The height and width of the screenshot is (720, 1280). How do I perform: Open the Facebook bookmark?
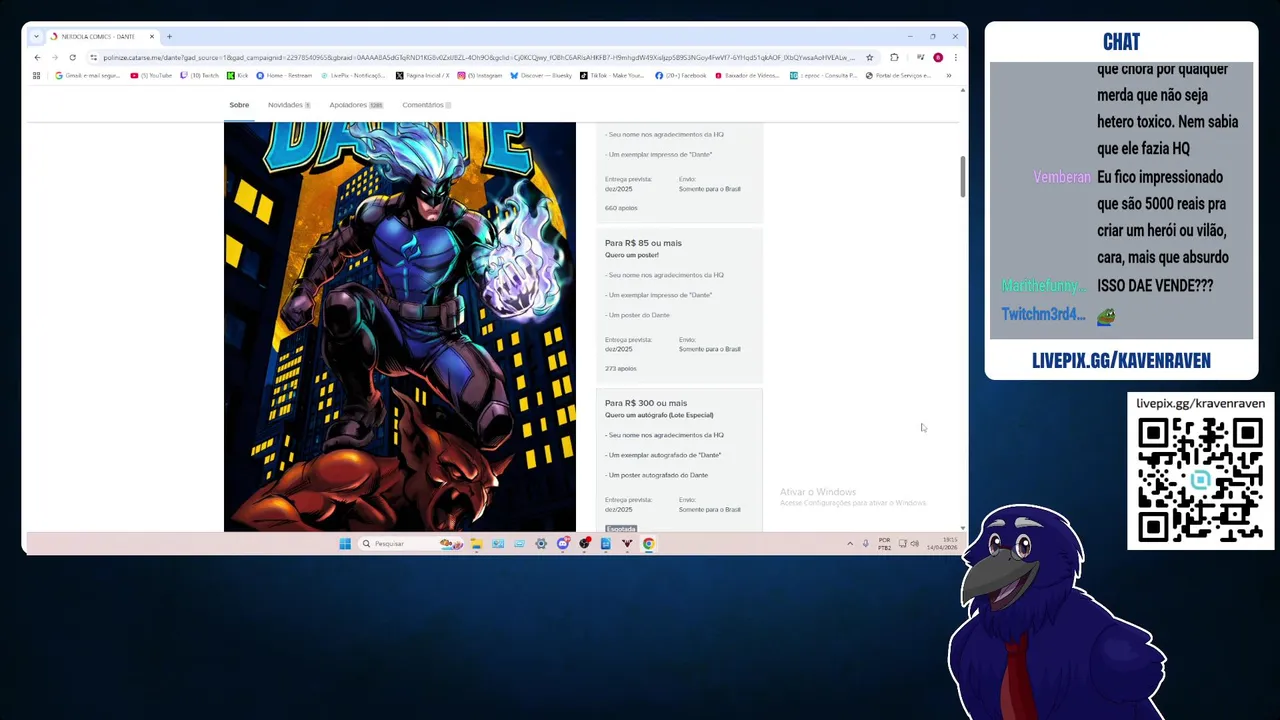[x=681, y=75]
